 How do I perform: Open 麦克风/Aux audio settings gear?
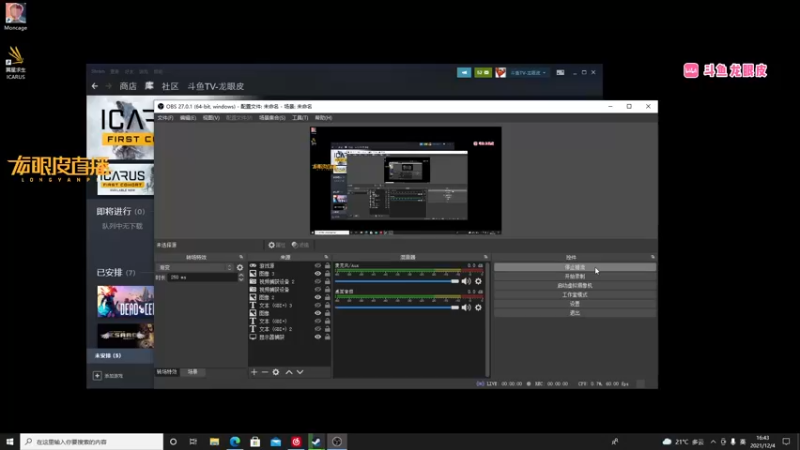coord(478,281)
